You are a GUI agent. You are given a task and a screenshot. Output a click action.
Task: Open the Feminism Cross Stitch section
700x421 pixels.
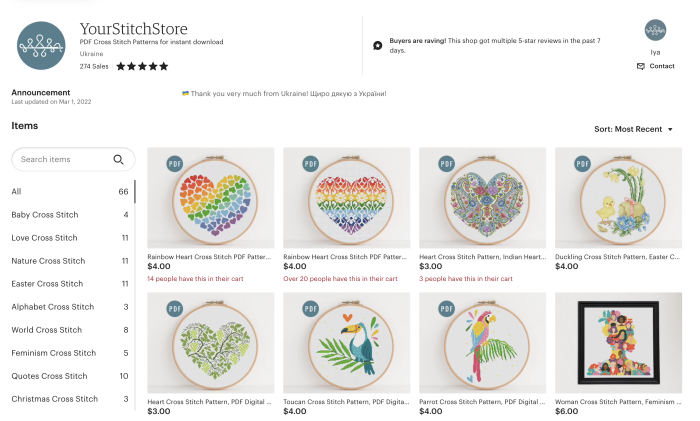[54, 353]
